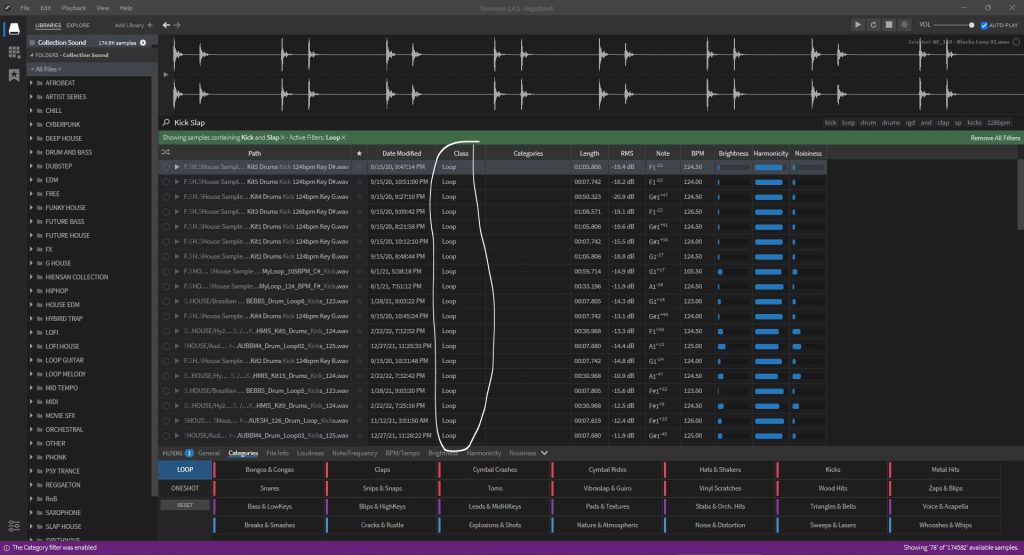The width and height of the screenshot is (1024, 555).
Task: Collapse the FOLDERS - Collection Sound section
Action: [31, 56]
